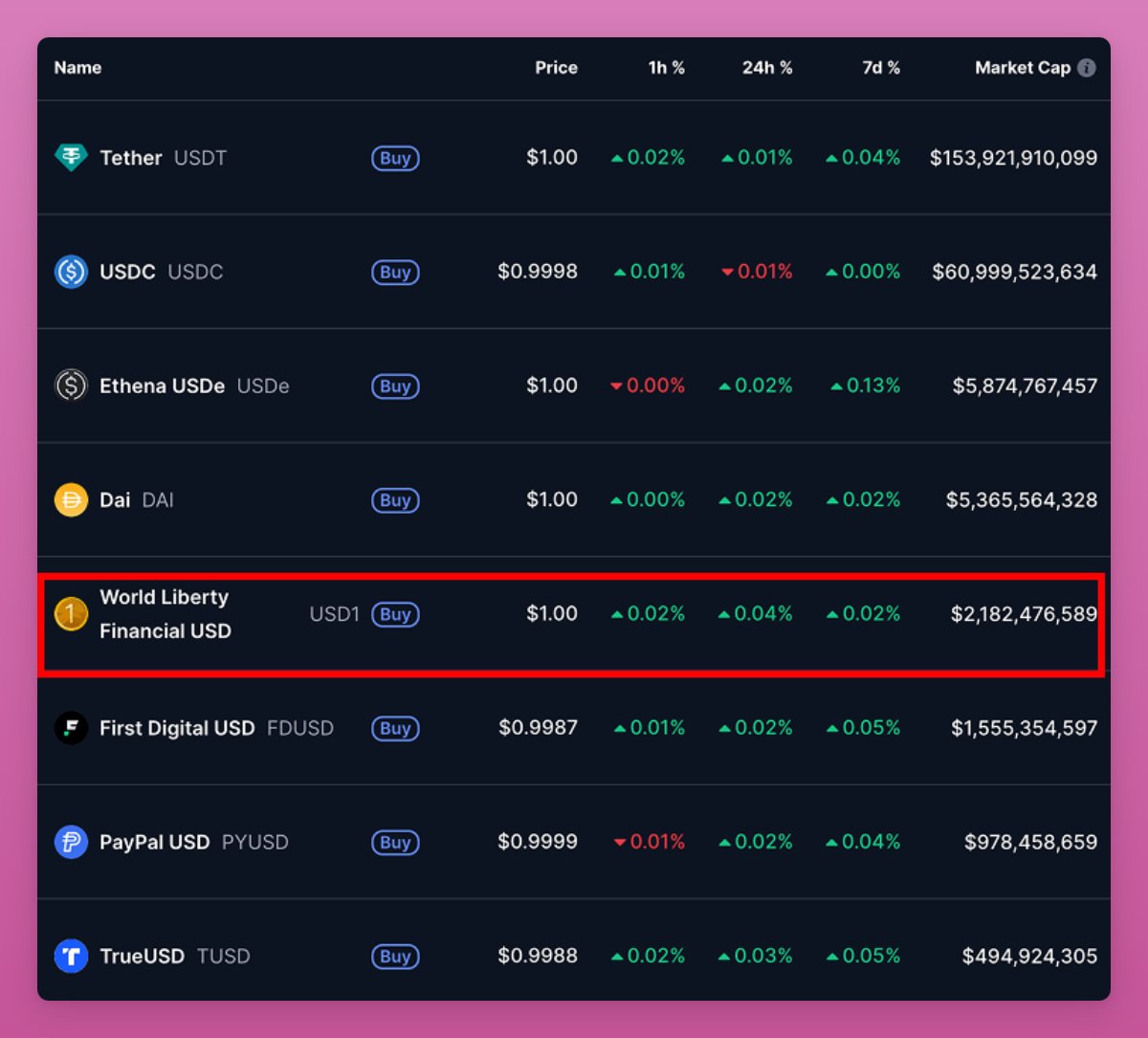Click First Digital USD 7d change 0.05%

coord(863,728)
